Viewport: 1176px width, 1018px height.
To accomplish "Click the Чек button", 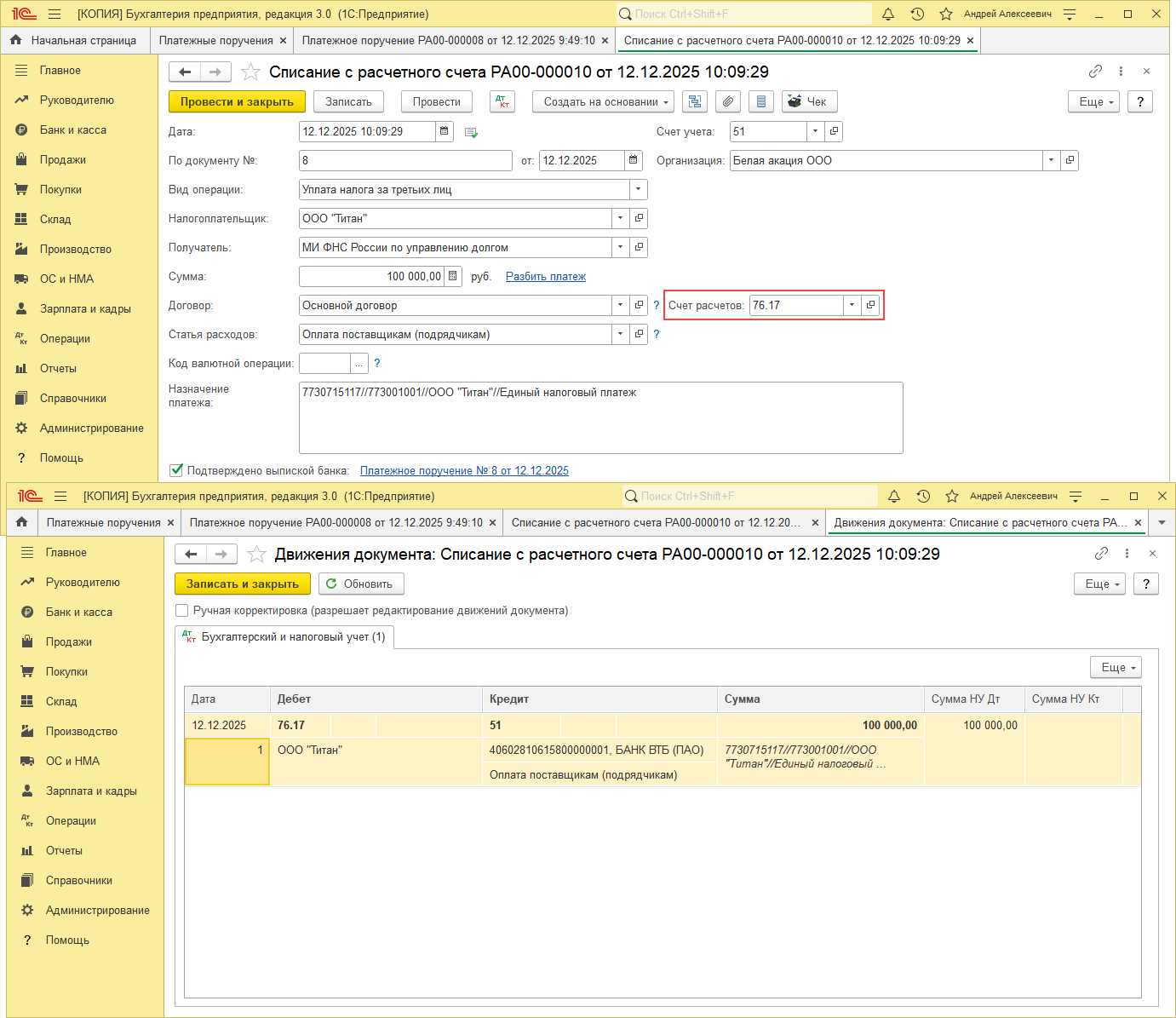I will 810,101.
